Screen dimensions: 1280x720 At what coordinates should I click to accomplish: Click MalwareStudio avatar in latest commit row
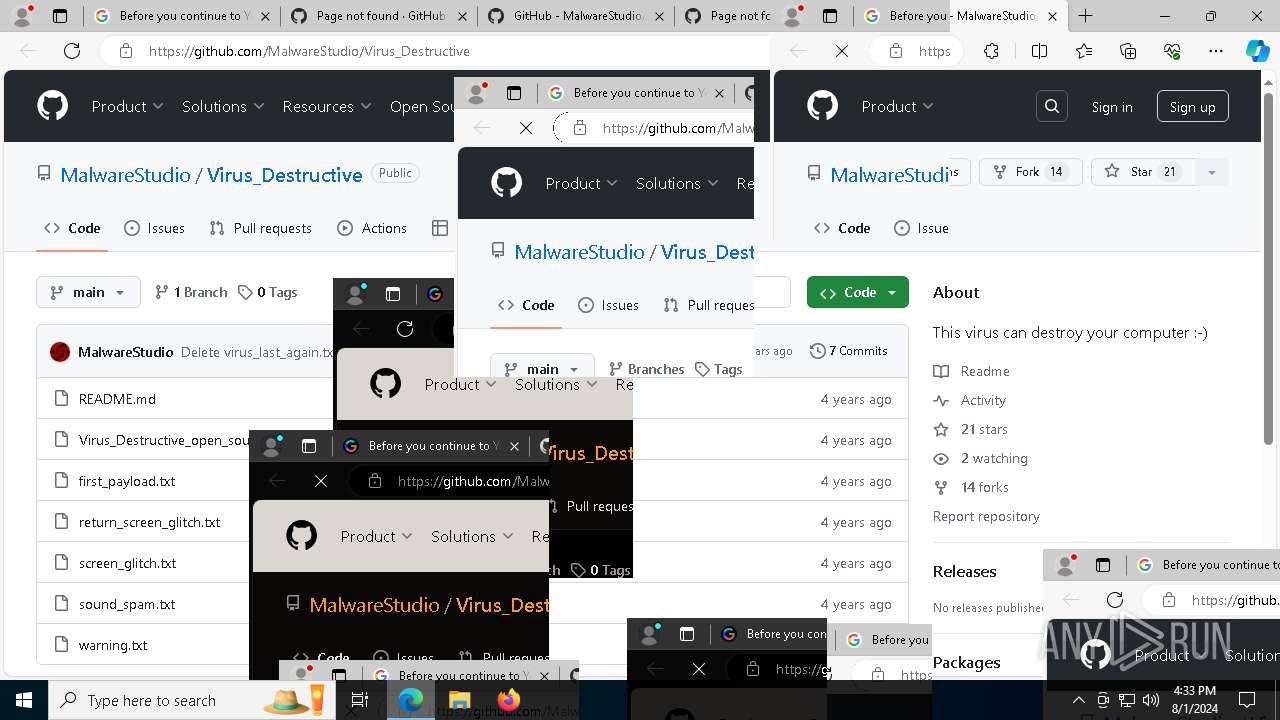(60, 352)
